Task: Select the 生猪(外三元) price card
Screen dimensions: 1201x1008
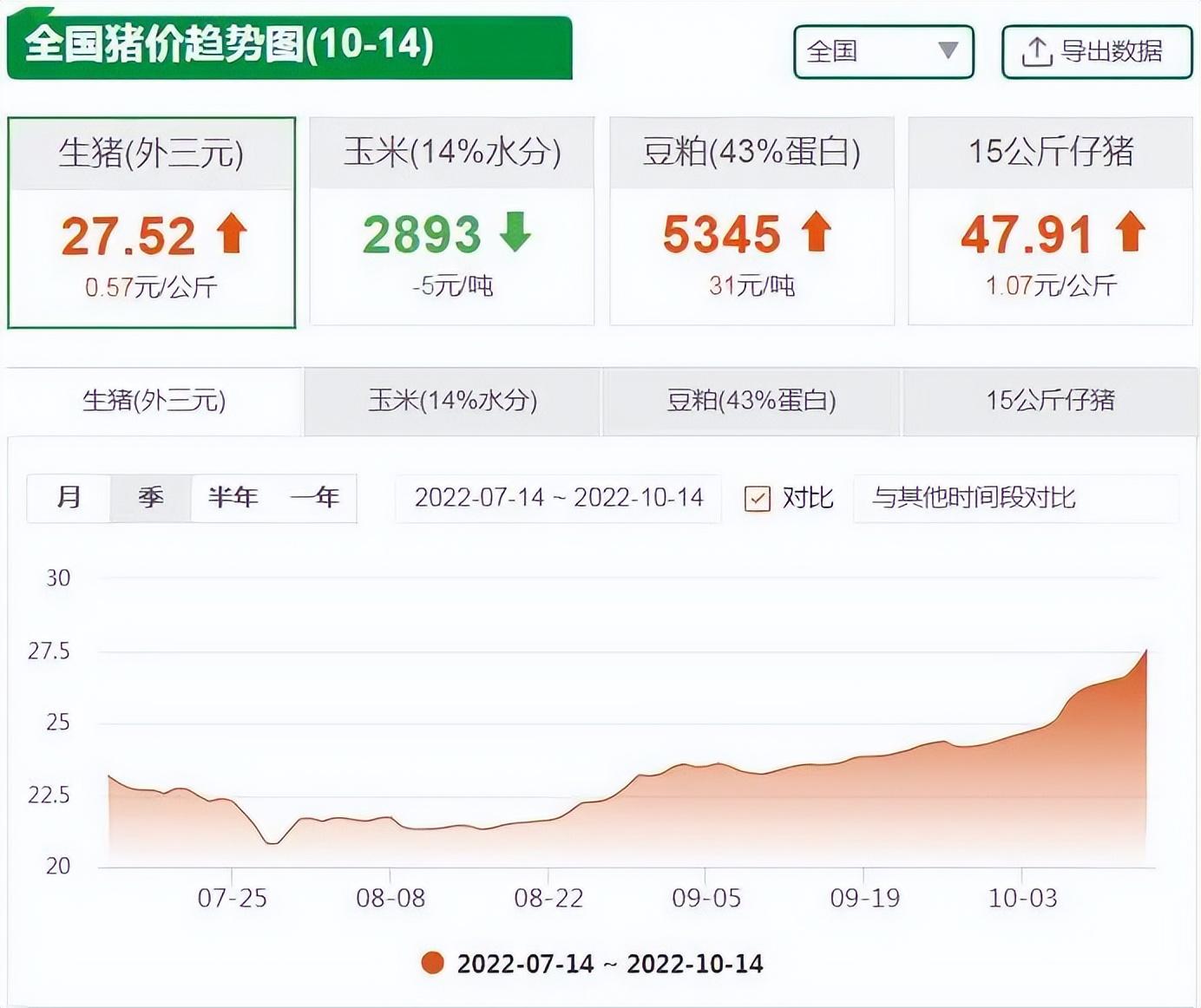Action: click(x=152, y=223)
